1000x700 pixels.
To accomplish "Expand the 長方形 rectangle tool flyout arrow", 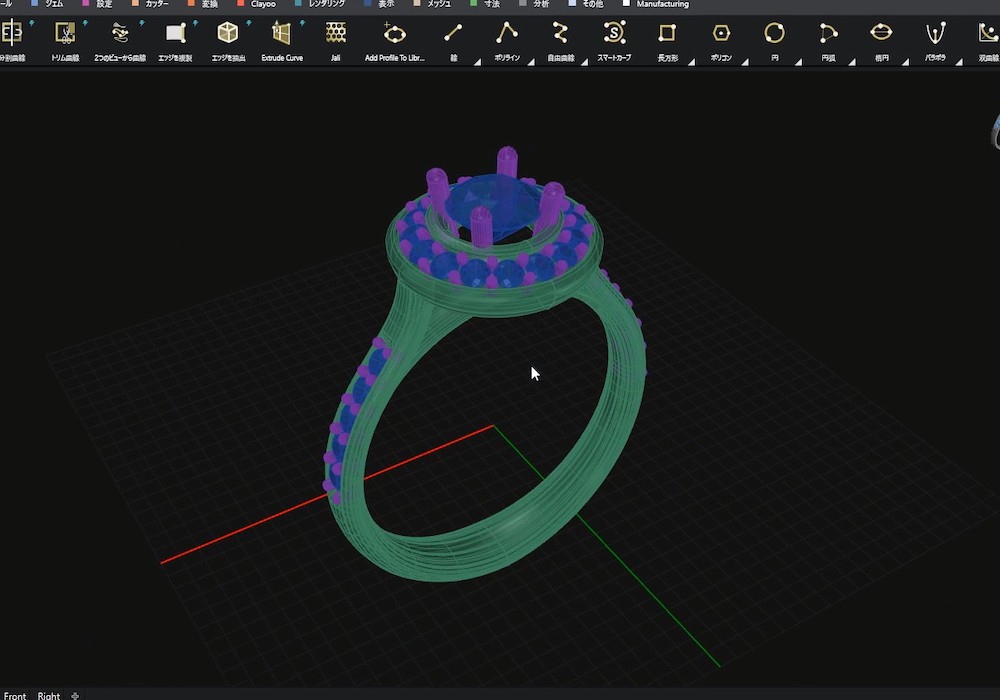I will pos(691,62).
